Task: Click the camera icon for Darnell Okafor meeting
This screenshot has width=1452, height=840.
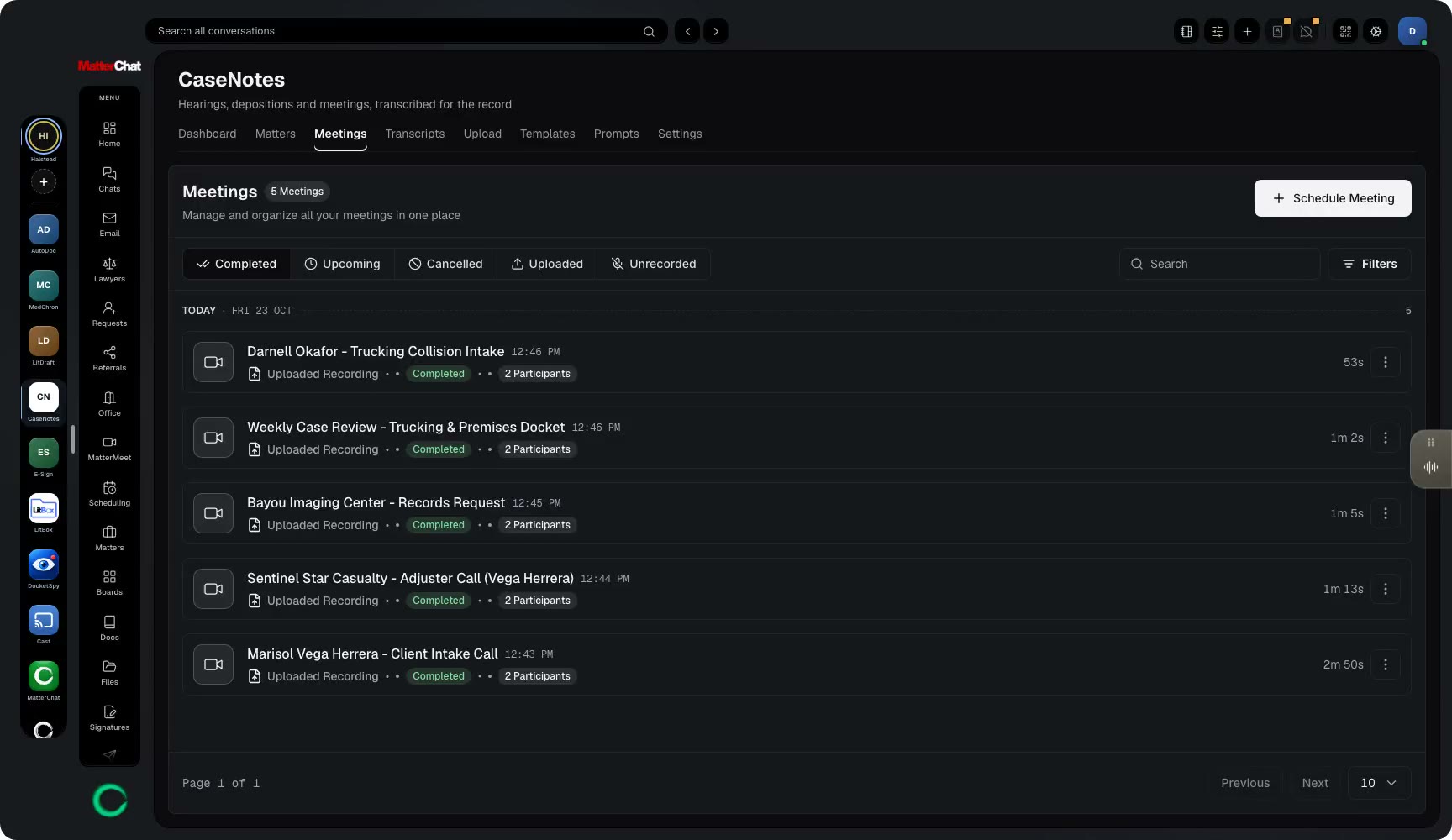Action: (x=213, y=362)
